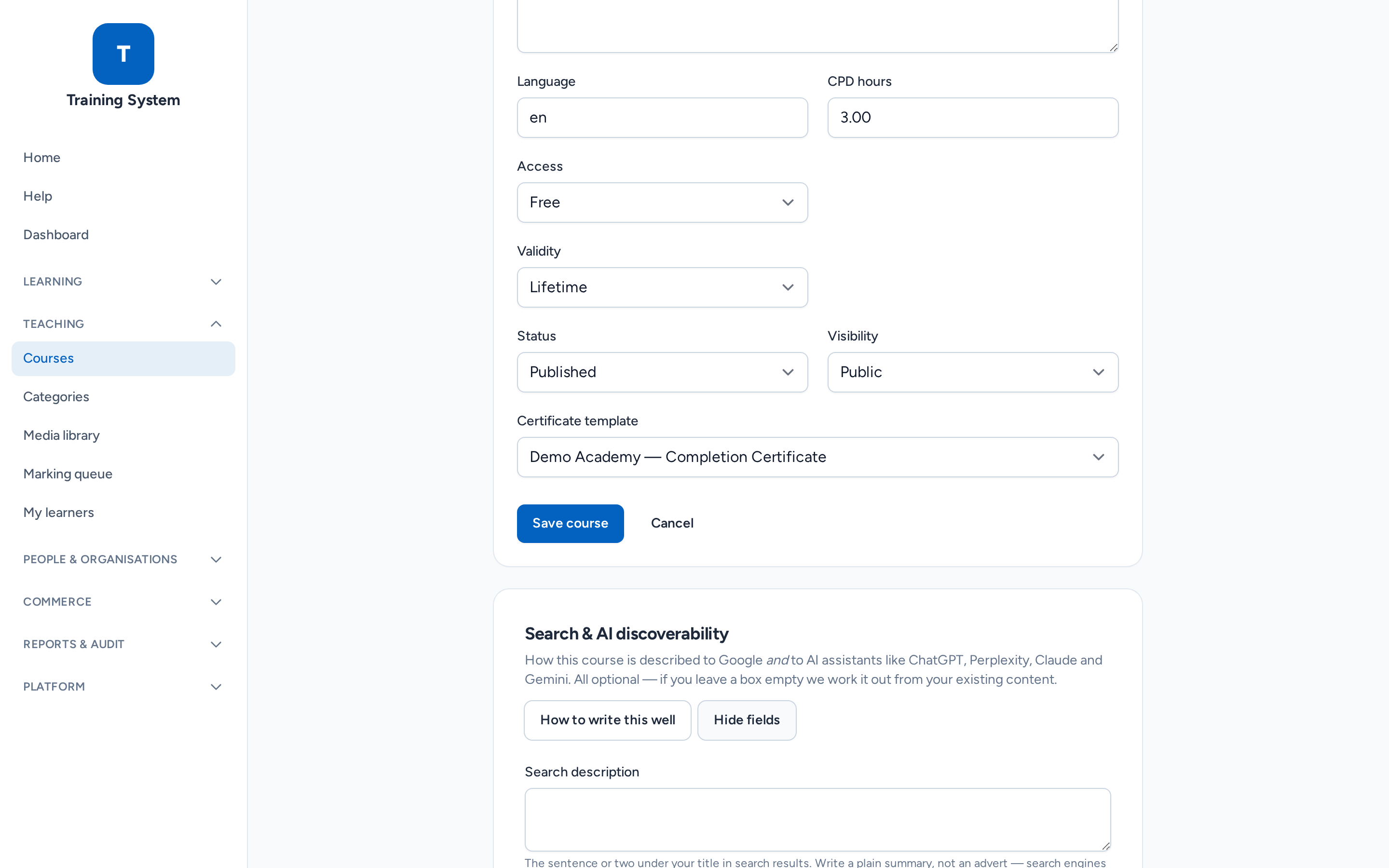This screenshot has width=1389, height=868.
Task: Click the Hide fields button
Action: tap(747, 720)
